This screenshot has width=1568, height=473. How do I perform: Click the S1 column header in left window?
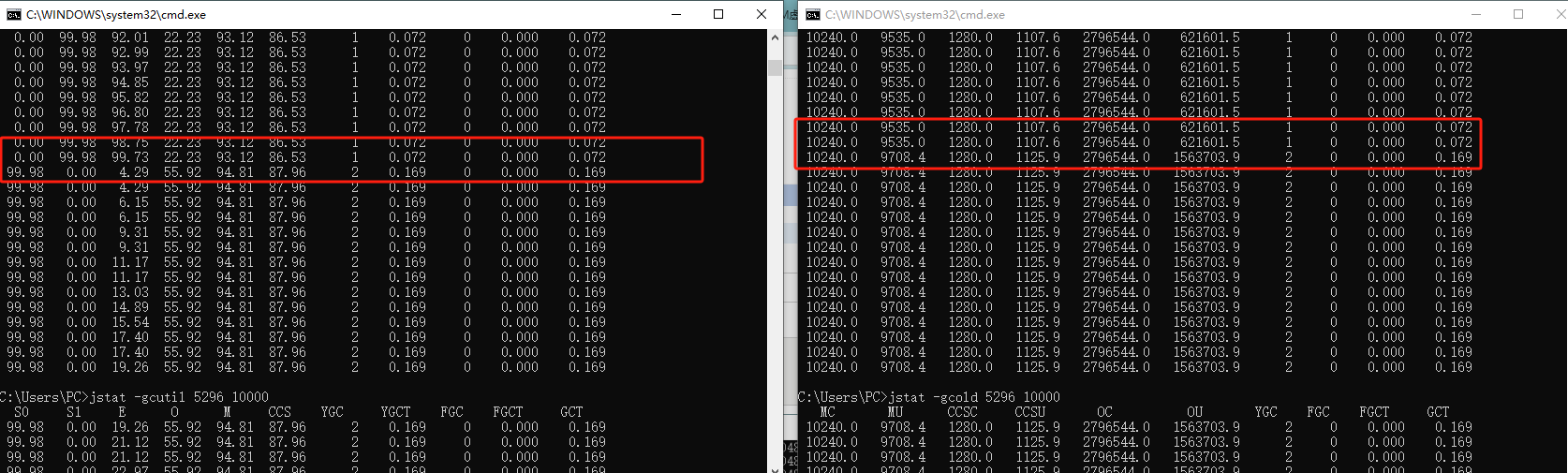tap(74, 412)
